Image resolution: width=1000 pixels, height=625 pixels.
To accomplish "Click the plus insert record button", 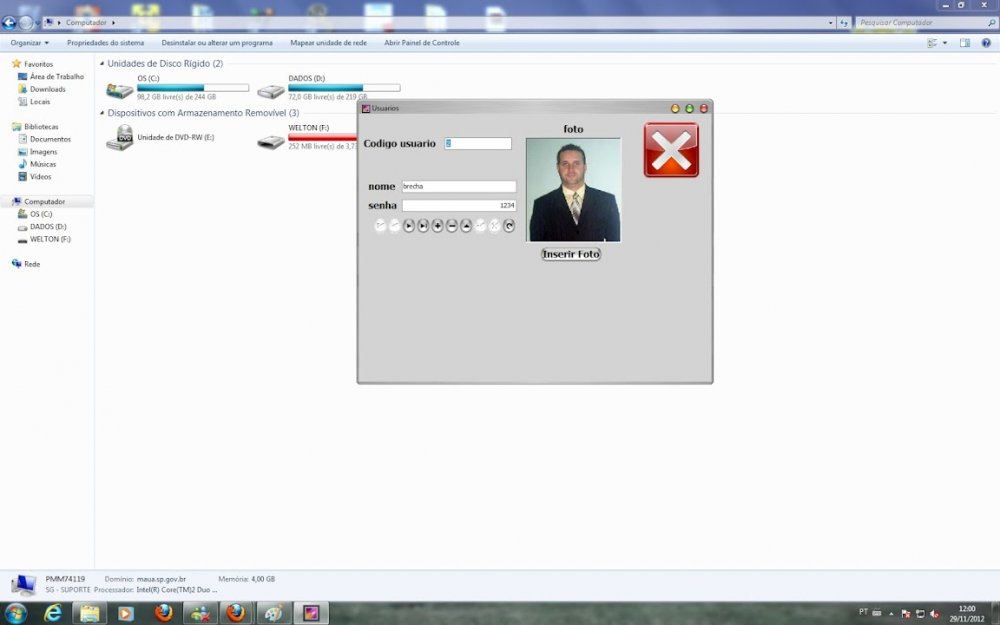I will 437,226.
